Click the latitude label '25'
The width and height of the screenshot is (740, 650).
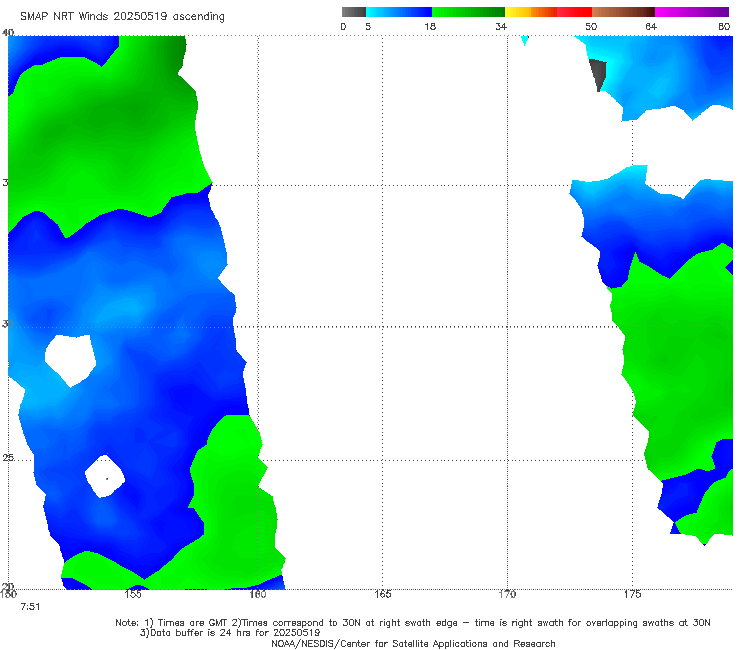click(7, 458)
